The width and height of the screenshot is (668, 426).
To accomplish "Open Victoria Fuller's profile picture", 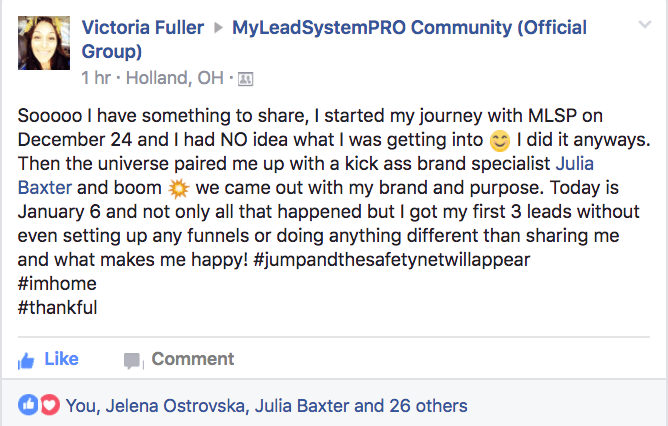I will [x=44, y=43].
